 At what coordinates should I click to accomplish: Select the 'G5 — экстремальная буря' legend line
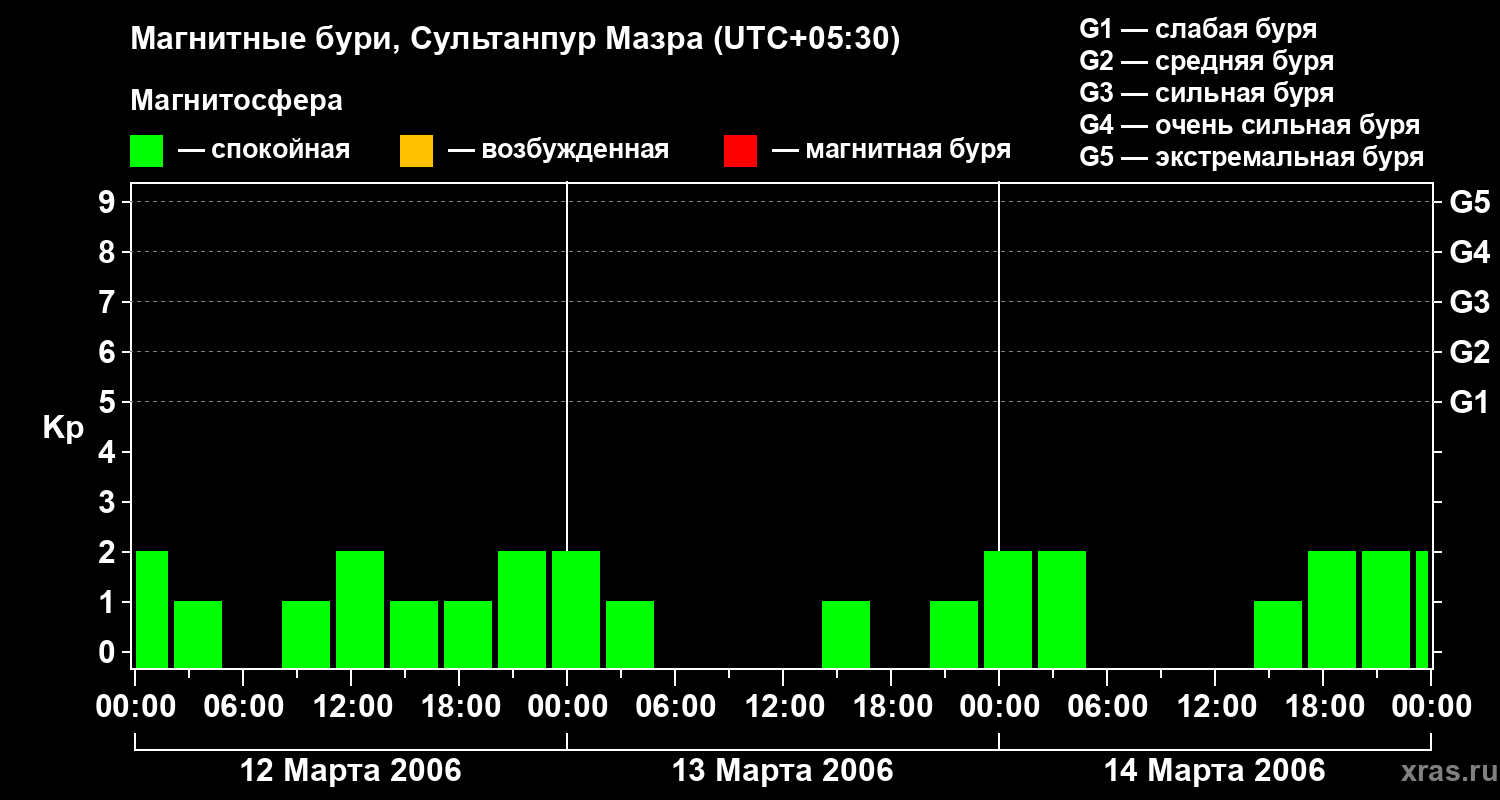click(1252, 157)
